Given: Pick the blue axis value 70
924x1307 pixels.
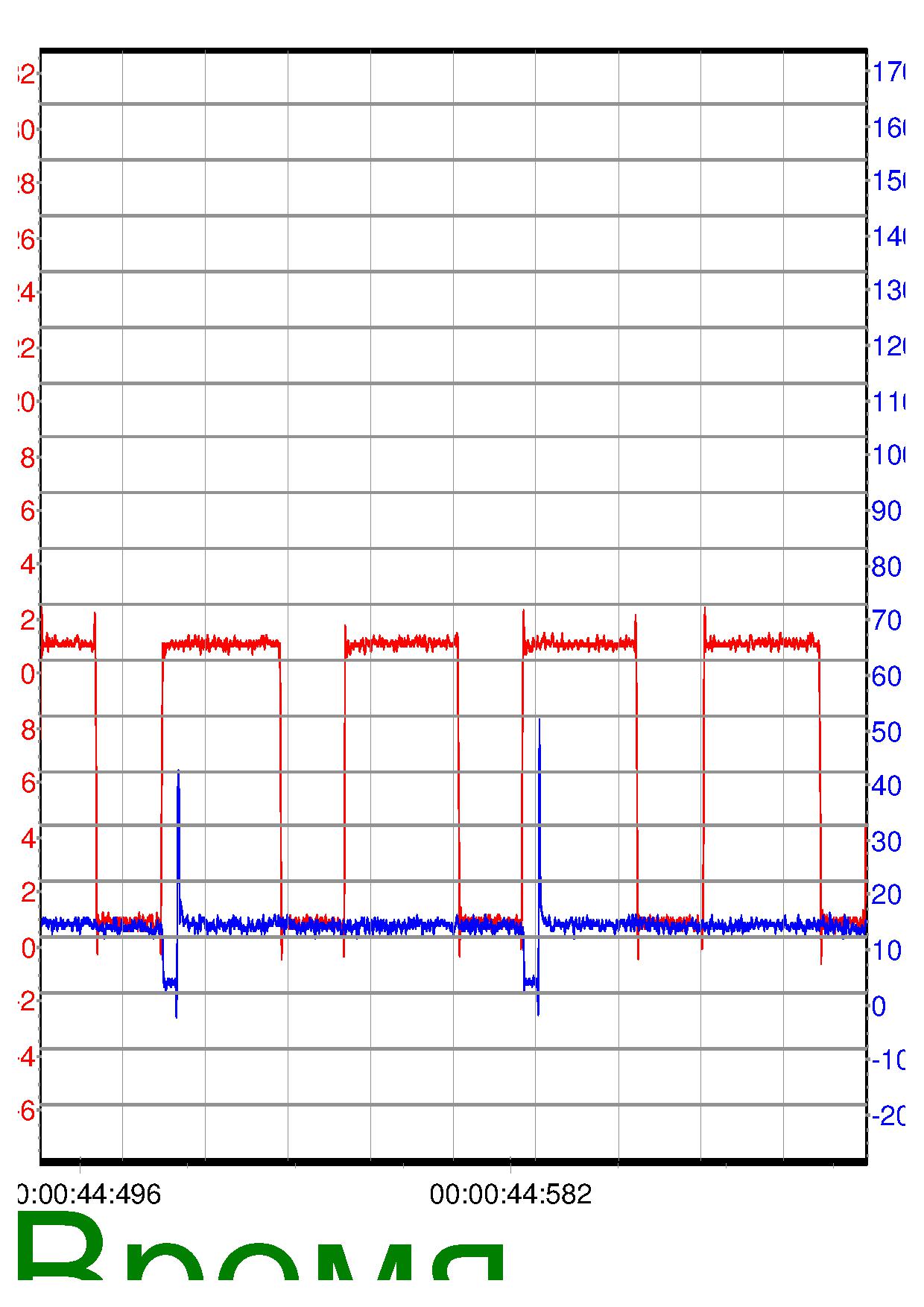Looking at the screenshot, I should 886,620.
